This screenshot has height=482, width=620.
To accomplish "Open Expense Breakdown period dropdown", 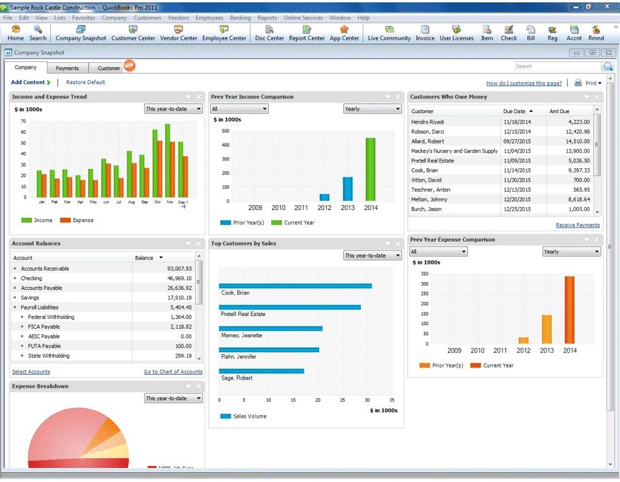I will pyautogui.click(x=174, y=398).
